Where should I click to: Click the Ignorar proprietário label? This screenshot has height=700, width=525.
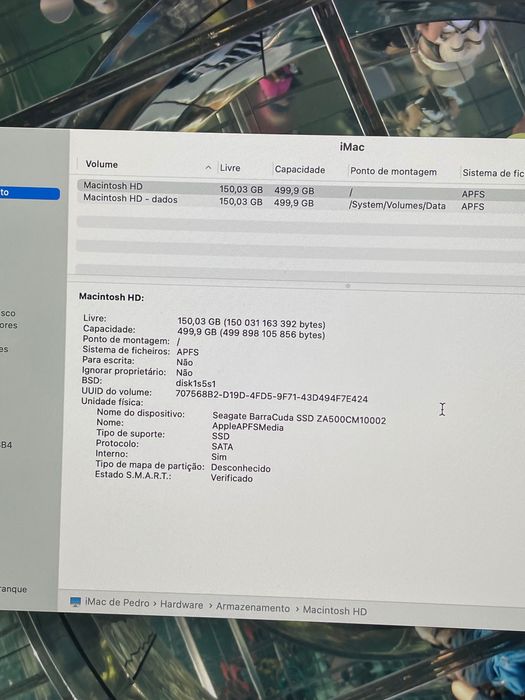click(x=124, y=371)
